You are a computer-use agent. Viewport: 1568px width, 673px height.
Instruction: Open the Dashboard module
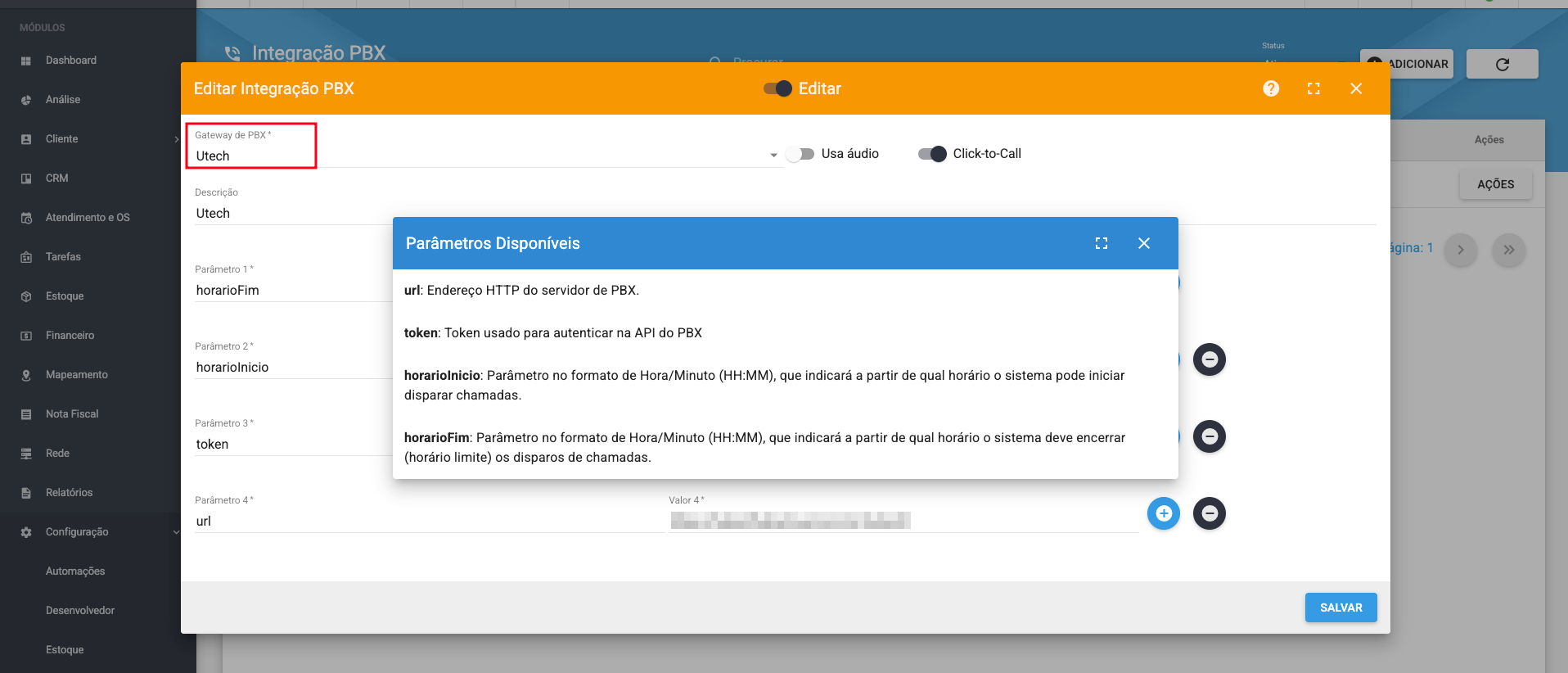71,61
